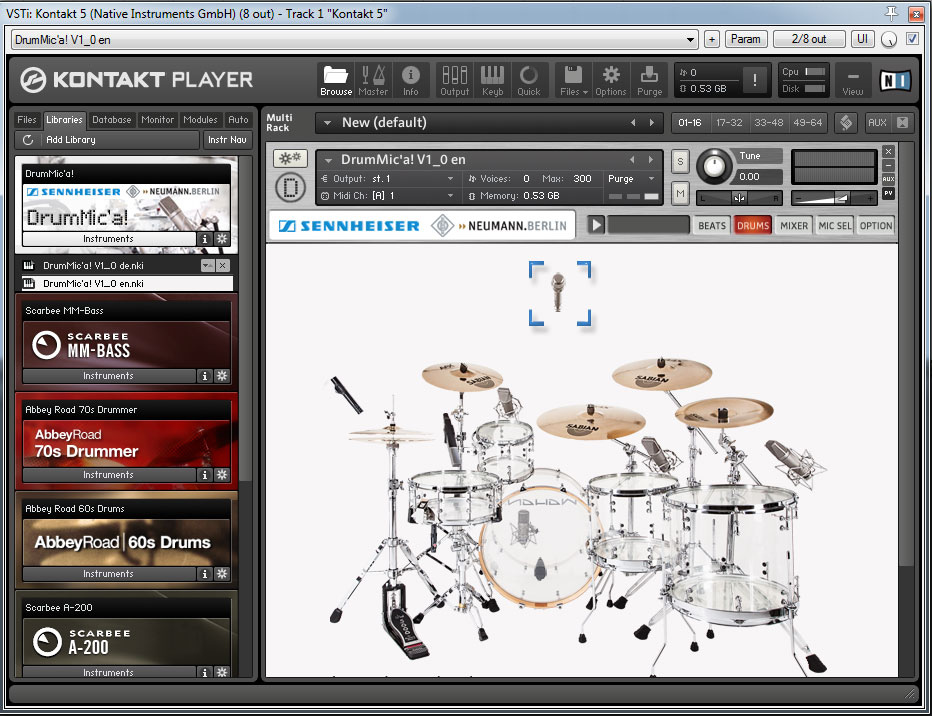
Task: Open the global Purge menu
Action: tap(649, 80)
